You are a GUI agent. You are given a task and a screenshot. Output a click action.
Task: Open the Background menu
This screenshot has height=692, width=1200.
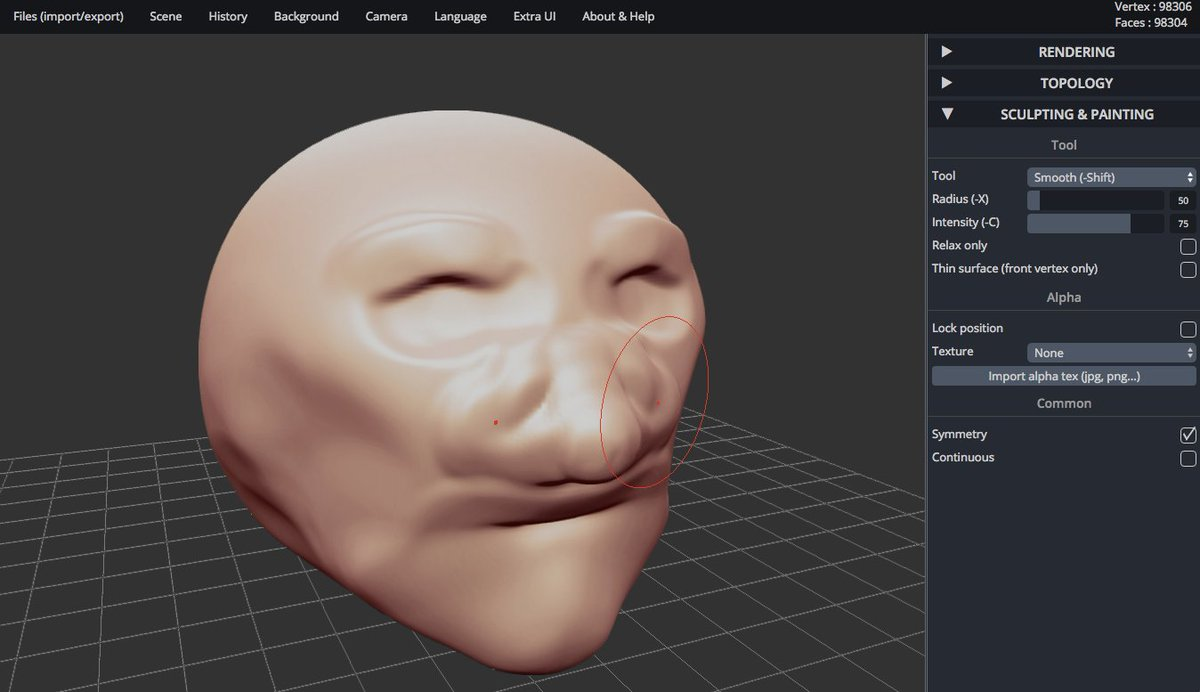[306, 16]
